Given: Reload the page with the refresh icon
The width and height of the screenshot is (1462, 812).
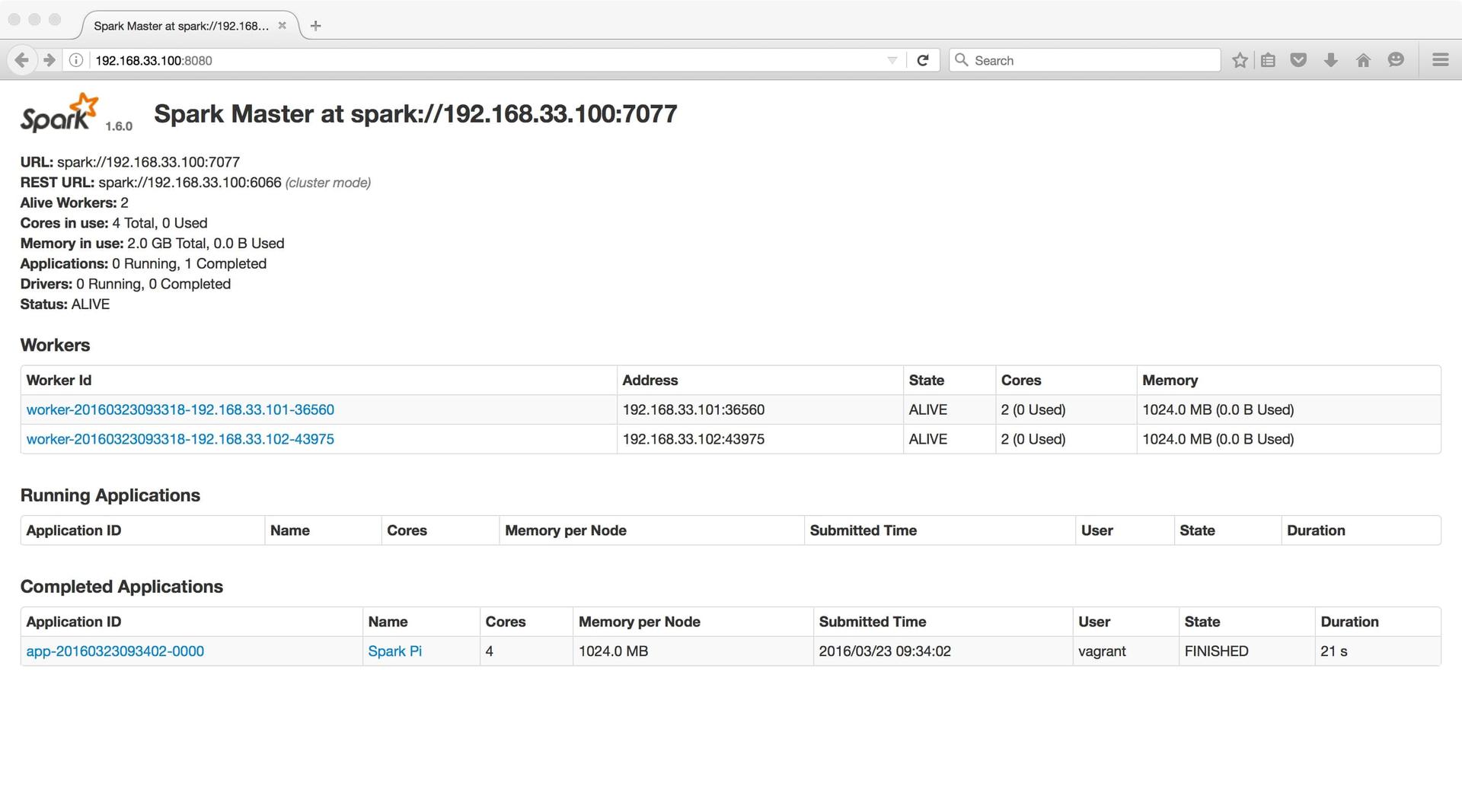Looking at the screenshot, I should click(x=922, y=60).
